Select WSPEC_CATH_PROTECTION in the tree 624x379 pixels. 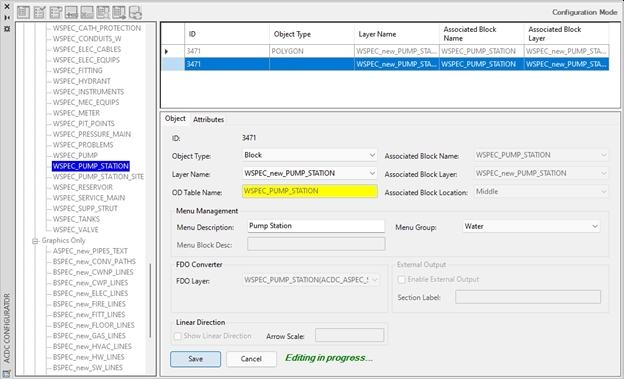(97, 28)
